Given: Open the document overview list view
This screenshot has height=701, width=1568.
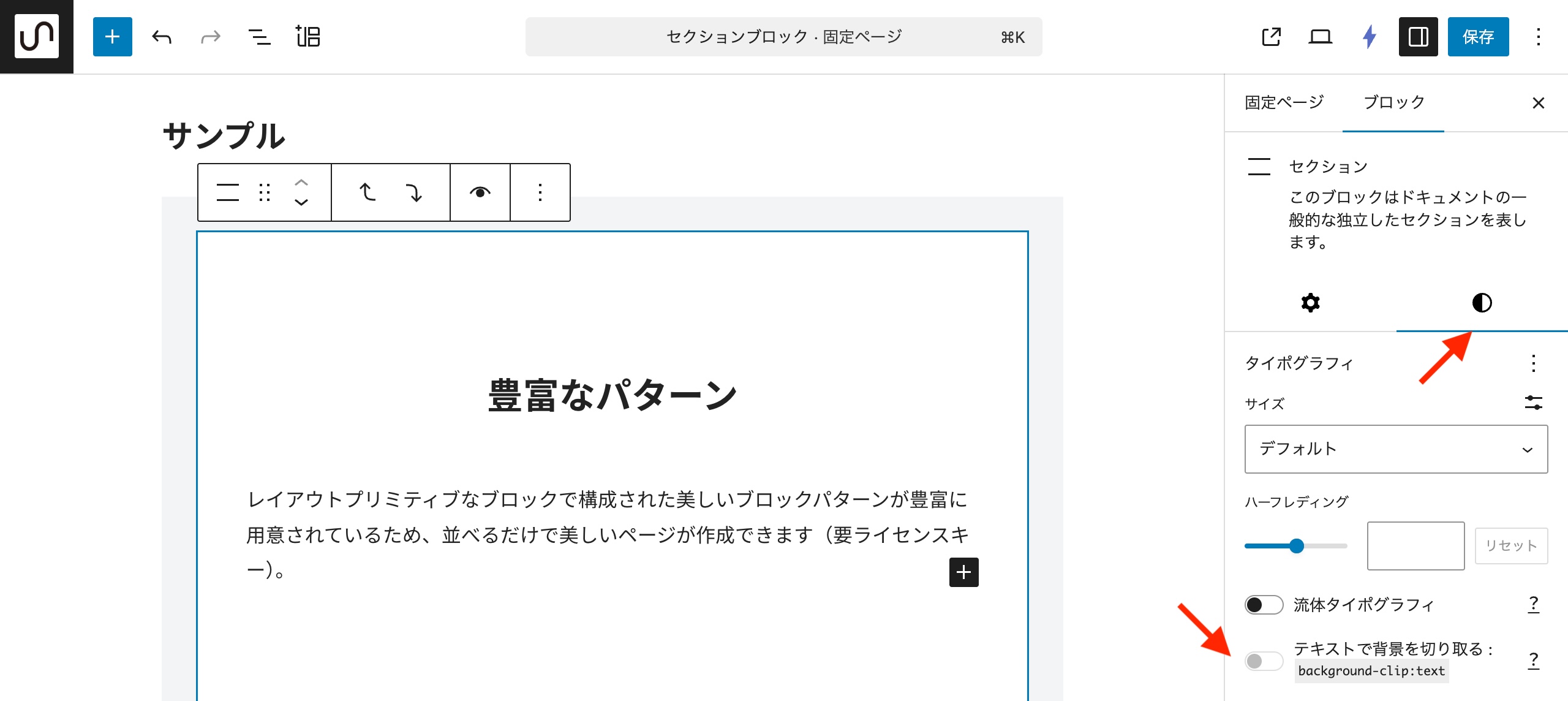Looking at the screenshot, I should 259,37.
